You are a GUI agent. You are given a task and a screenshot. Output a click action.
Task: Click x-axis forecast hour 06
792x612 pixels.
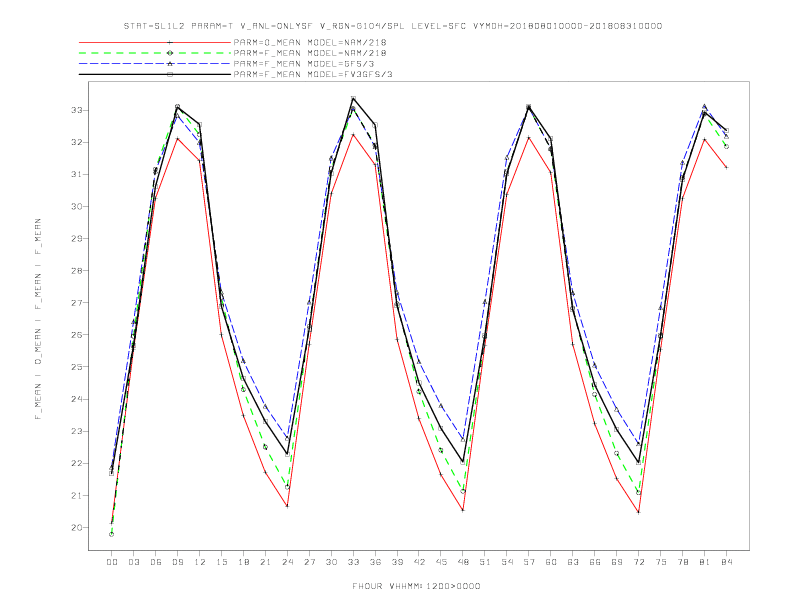tap(156, 562)
